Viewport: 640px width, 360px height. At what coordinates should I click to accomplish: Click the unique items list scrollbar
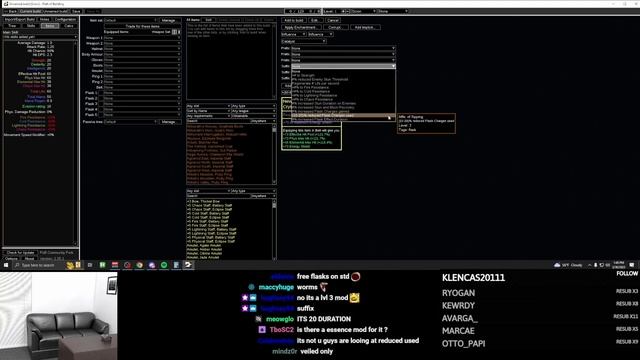pos(274,154)
